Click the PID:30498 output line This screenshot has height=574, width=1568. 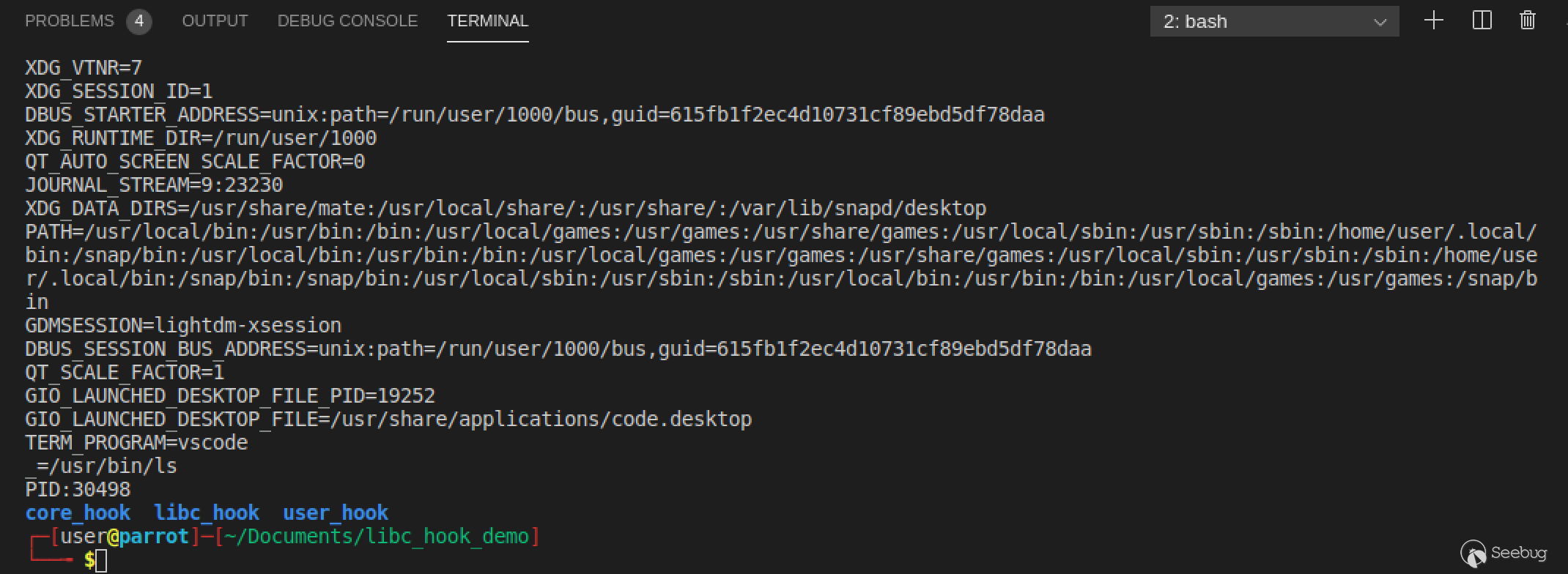[x=78, y=490]
